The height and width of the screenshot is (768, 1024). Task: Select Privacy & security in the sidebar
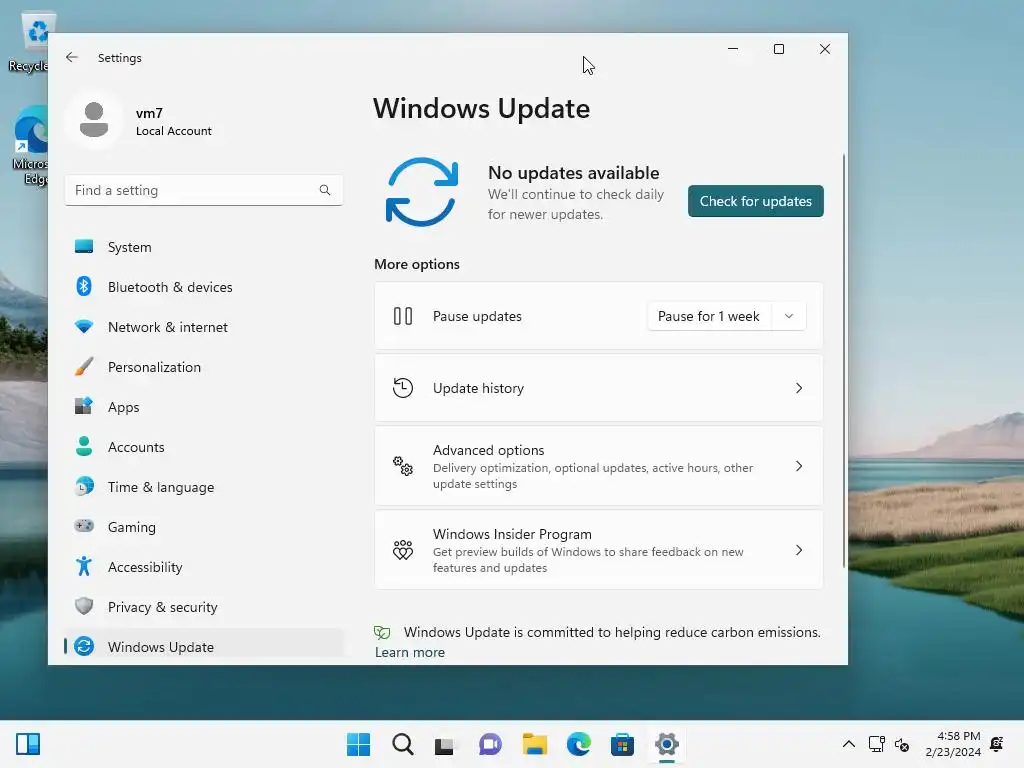click(x=204, y=607)
